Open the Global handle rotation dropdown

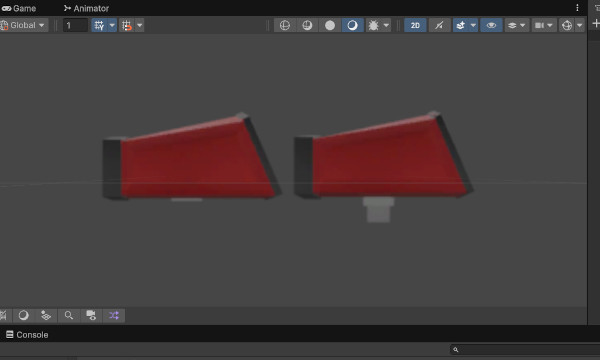pos(24,25)
